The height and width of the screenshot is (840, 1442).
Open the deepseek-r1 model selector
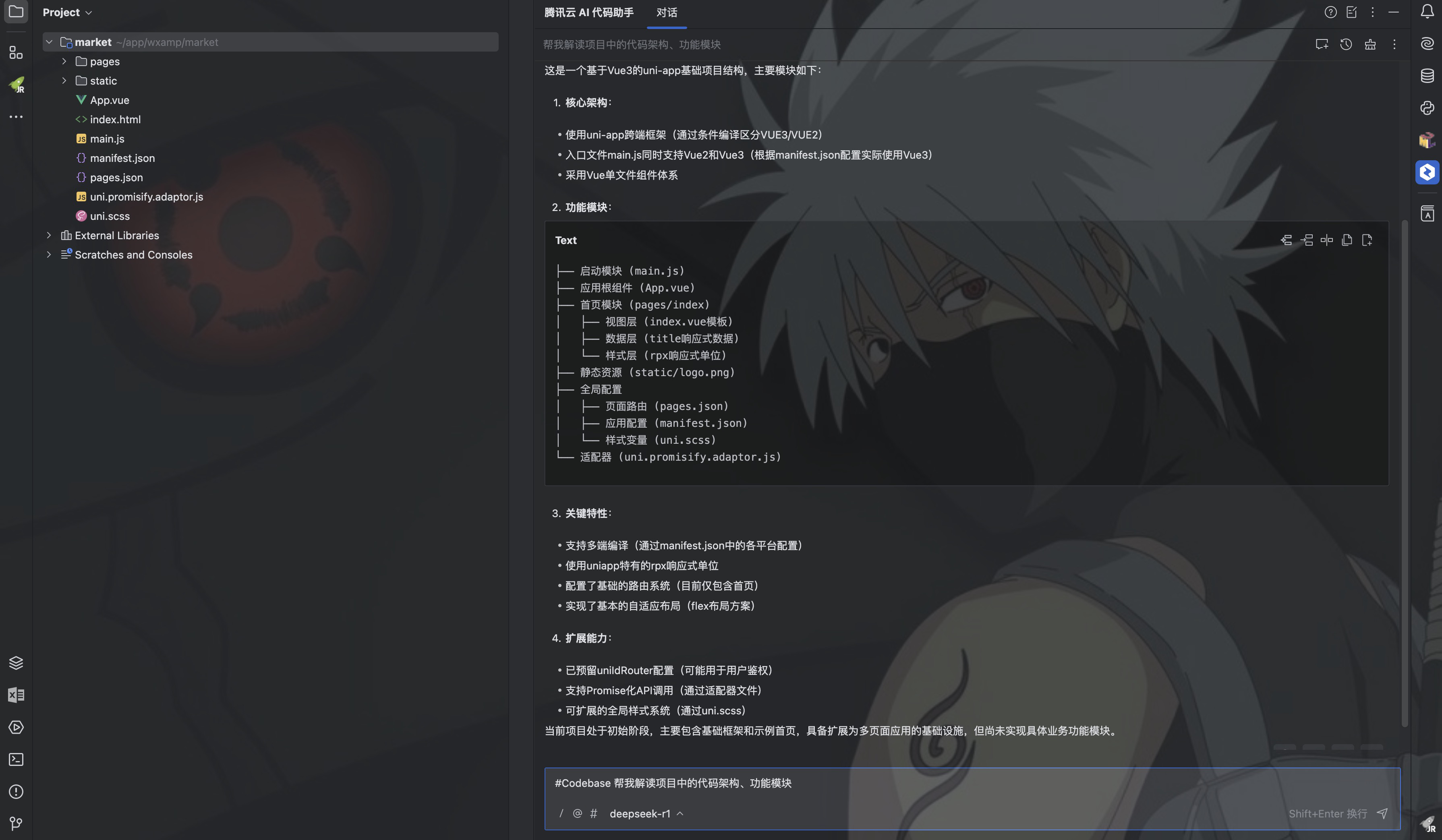tap(646, 813)
